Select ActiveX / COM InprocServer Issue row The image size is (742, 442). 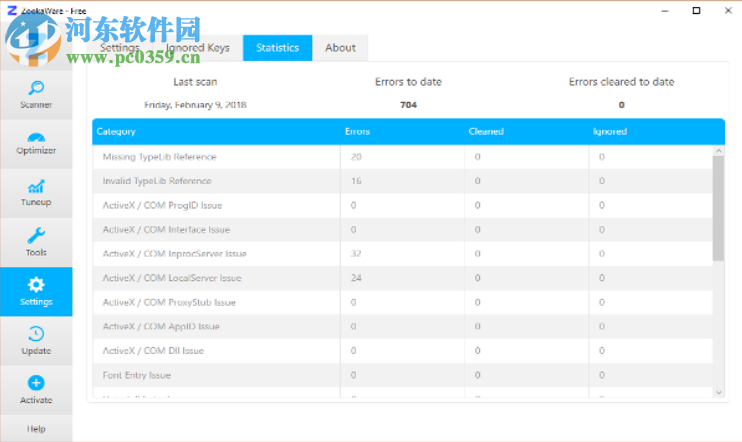pyautogui.click(x=403, y=254)
